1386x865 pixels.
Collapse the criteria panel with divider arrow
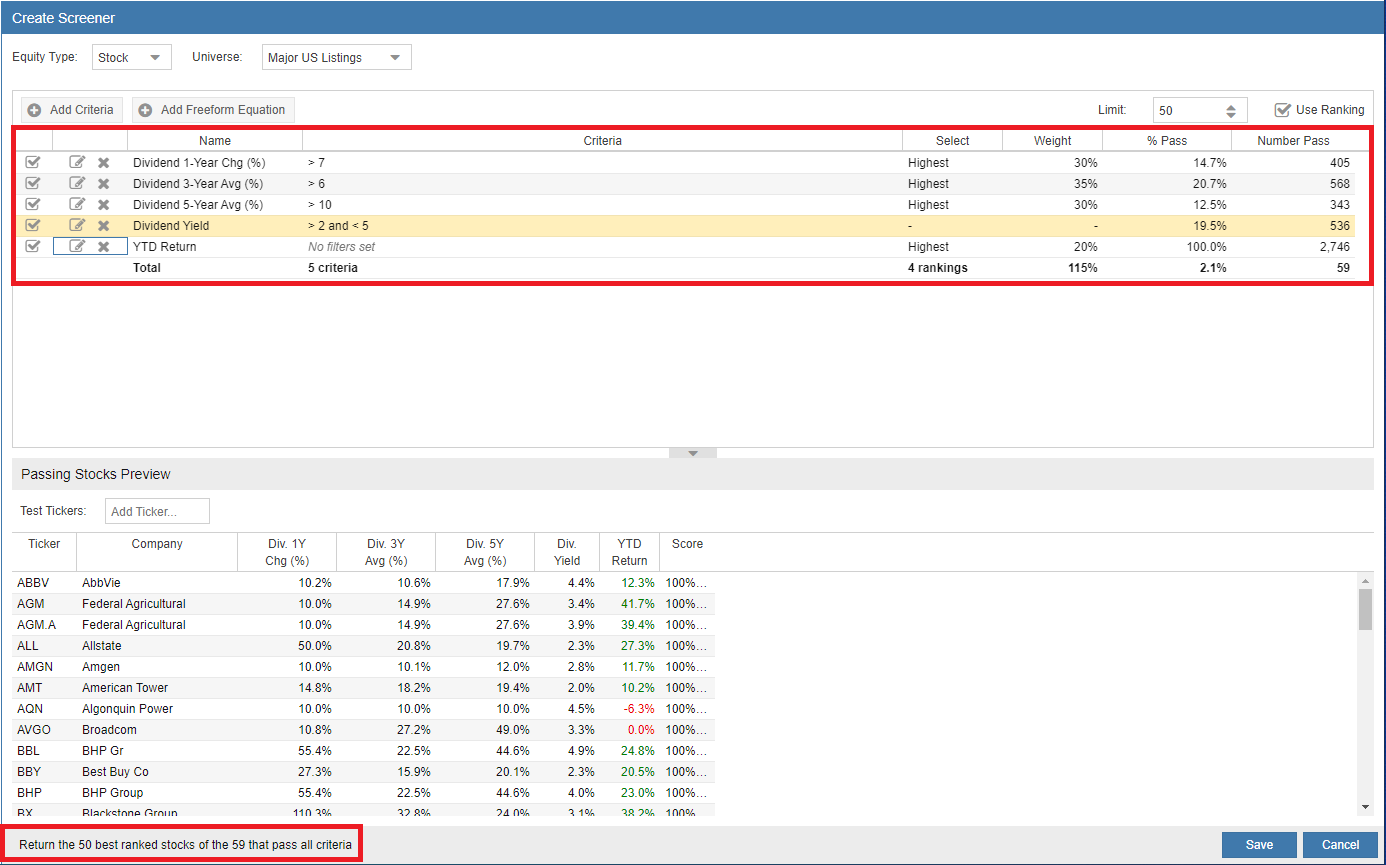coord(692,453)
